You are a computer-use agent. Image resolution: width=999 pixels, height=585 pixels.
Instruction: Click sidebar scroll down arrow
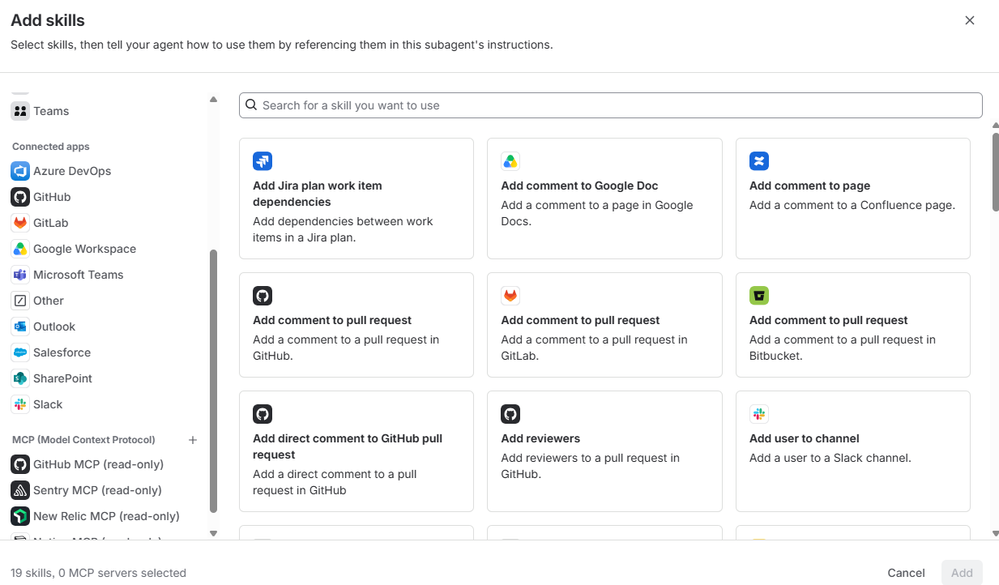pyautogui.click(x=213, y=533)
